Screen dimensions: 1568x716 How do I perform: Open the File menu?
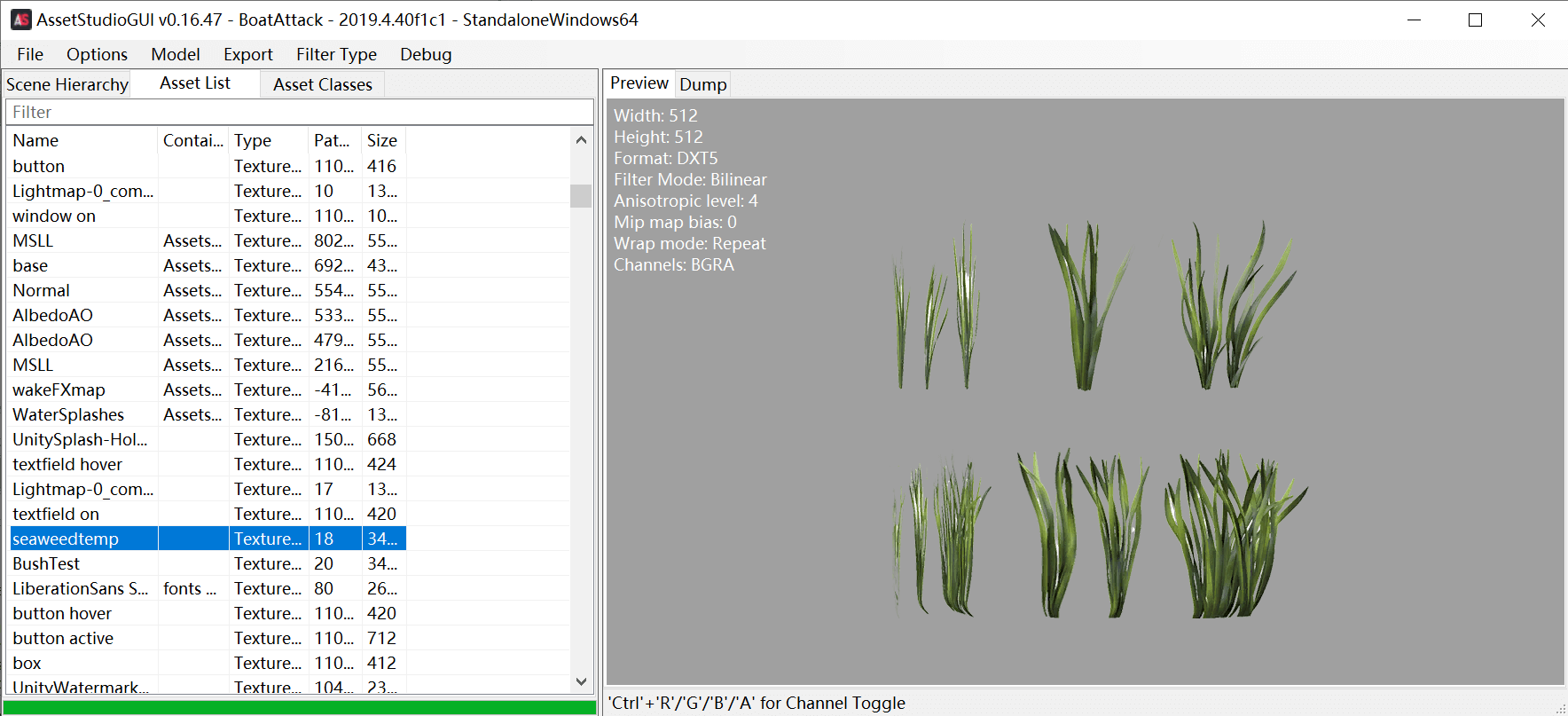coord(30,54)
